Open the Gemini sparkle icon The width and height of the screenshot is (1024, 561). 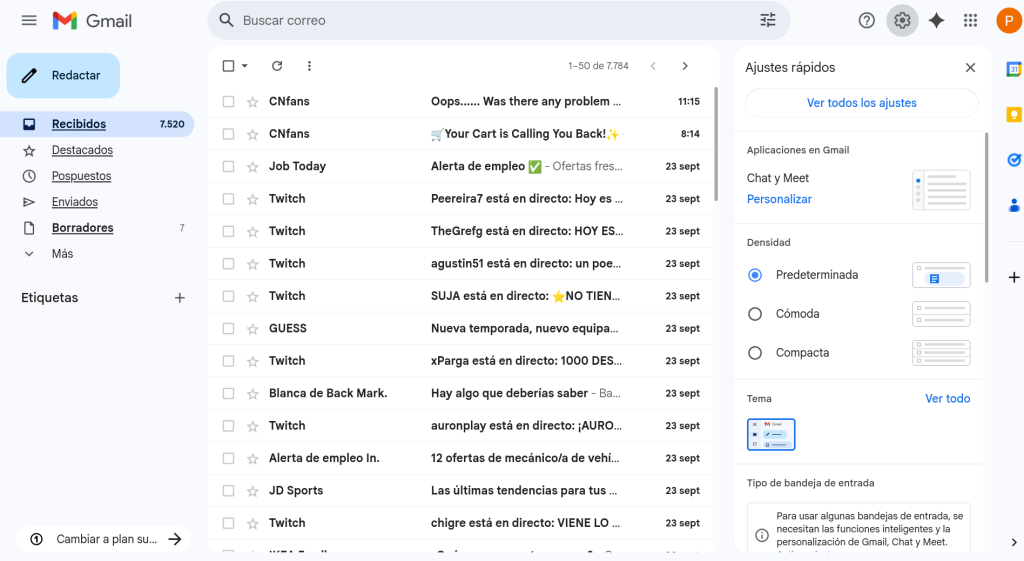click(x=936, y=20)
